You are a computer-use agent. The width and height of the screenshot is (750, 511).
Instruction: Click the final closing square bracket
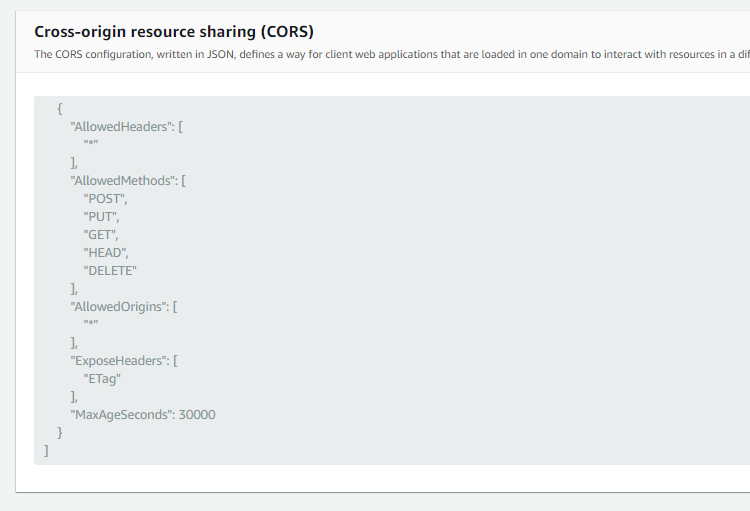[46, 450]
